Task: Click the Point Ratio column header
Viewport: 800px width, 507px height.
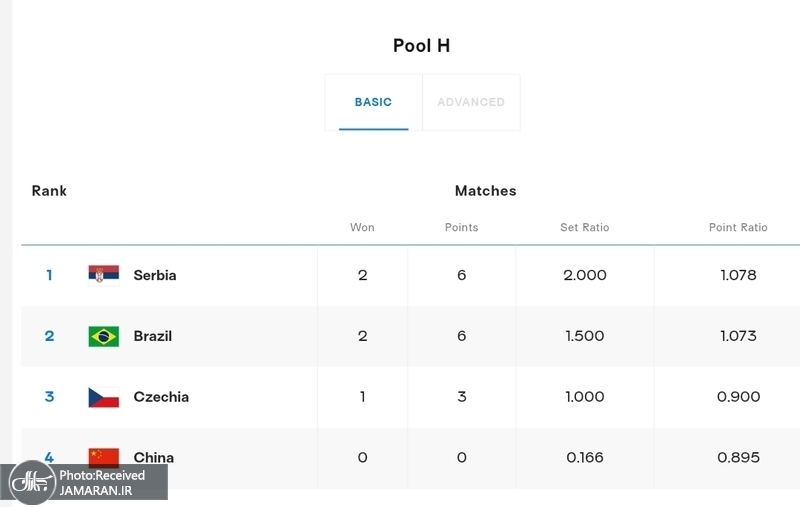Action: pyautogui.click(x=738, y=227)
